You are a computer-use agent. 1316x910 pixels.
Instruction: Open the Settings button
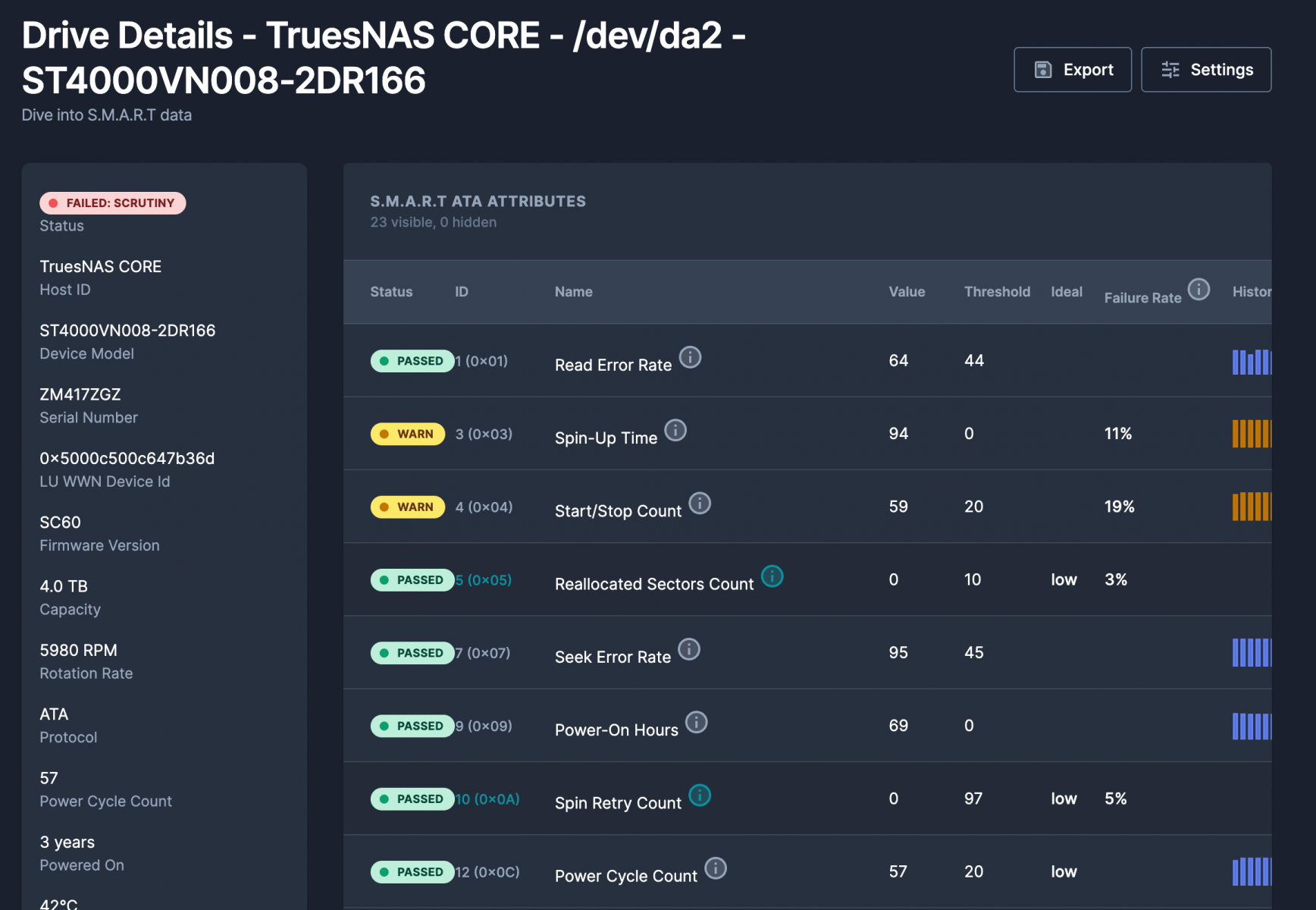click(1206, 70)
